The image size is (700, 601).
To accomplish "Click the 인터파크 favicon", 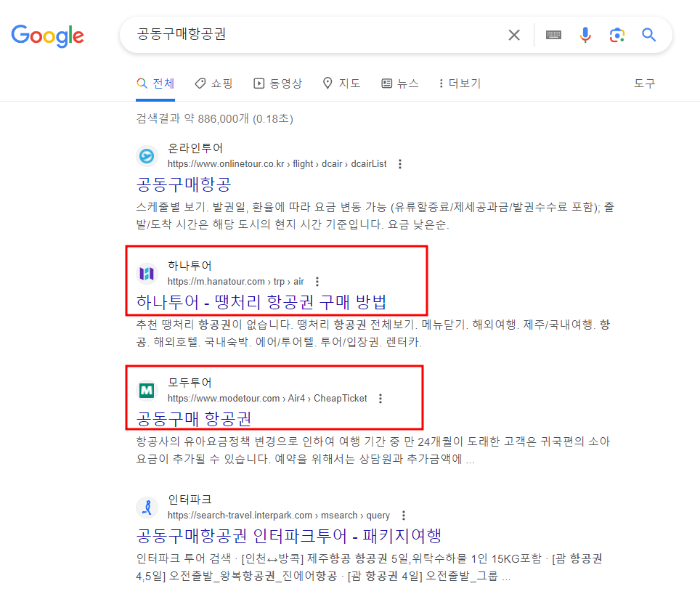I will [147, 507].
